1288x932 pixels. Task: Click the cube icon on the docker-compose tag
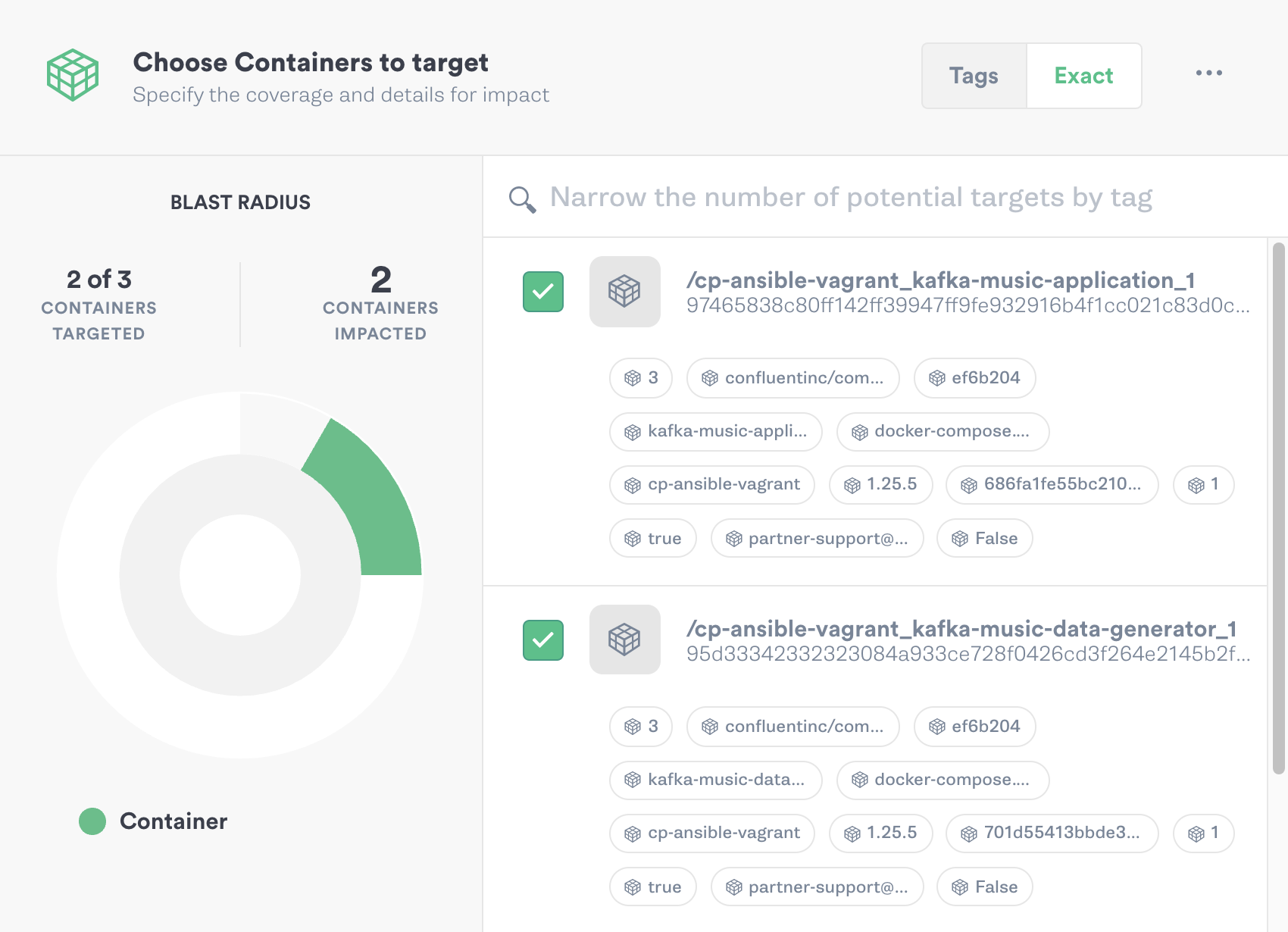point(859,432)
